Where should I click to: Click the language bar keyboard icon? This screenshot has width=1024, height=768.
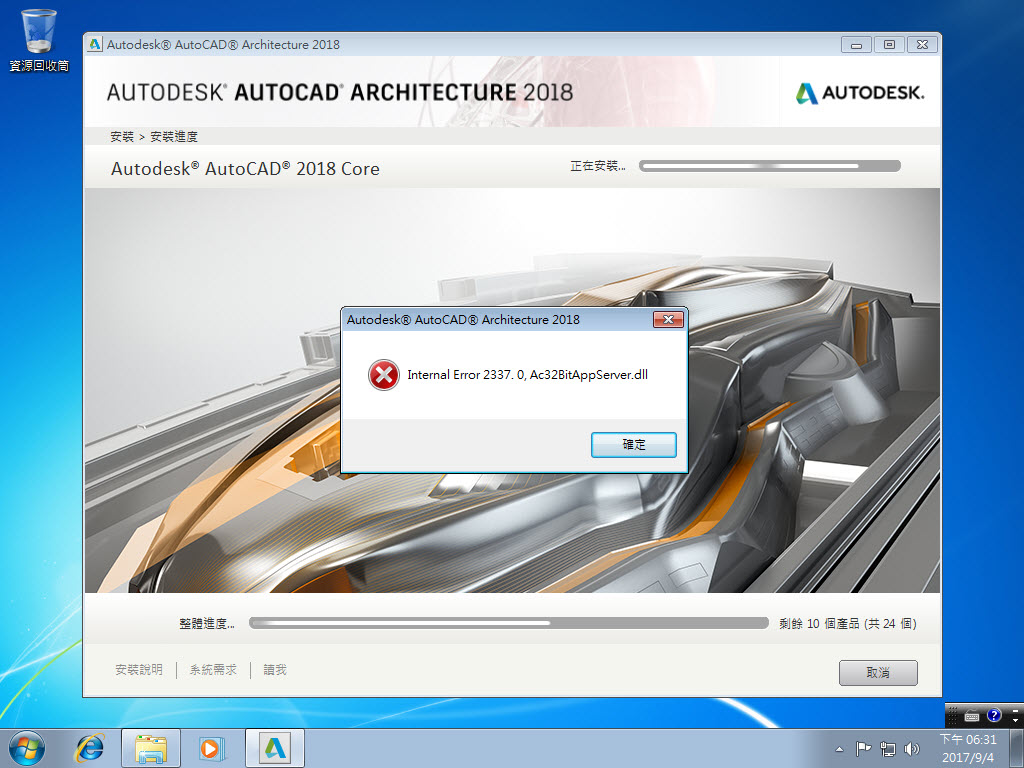coord(972,716)
